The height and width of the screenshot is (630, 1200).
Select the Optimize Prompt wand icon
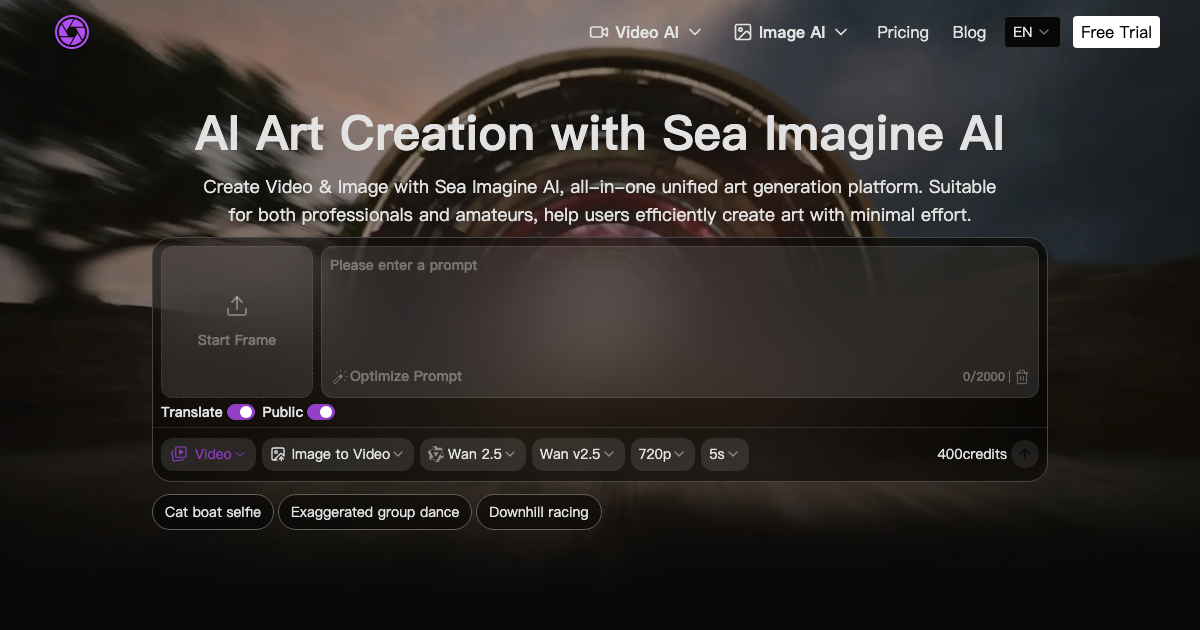point(340,376)
